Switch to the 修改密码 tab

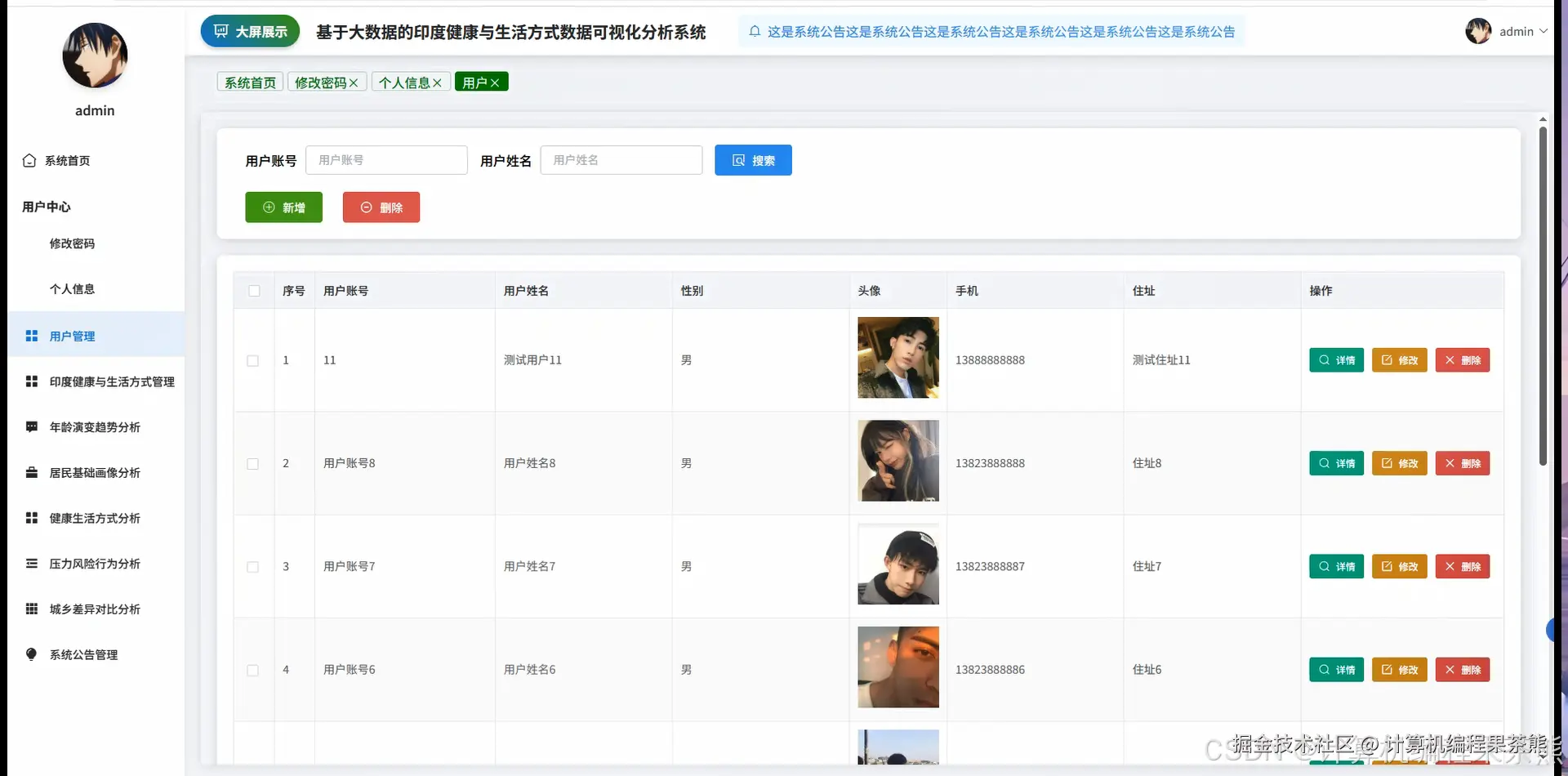point(321,83)
